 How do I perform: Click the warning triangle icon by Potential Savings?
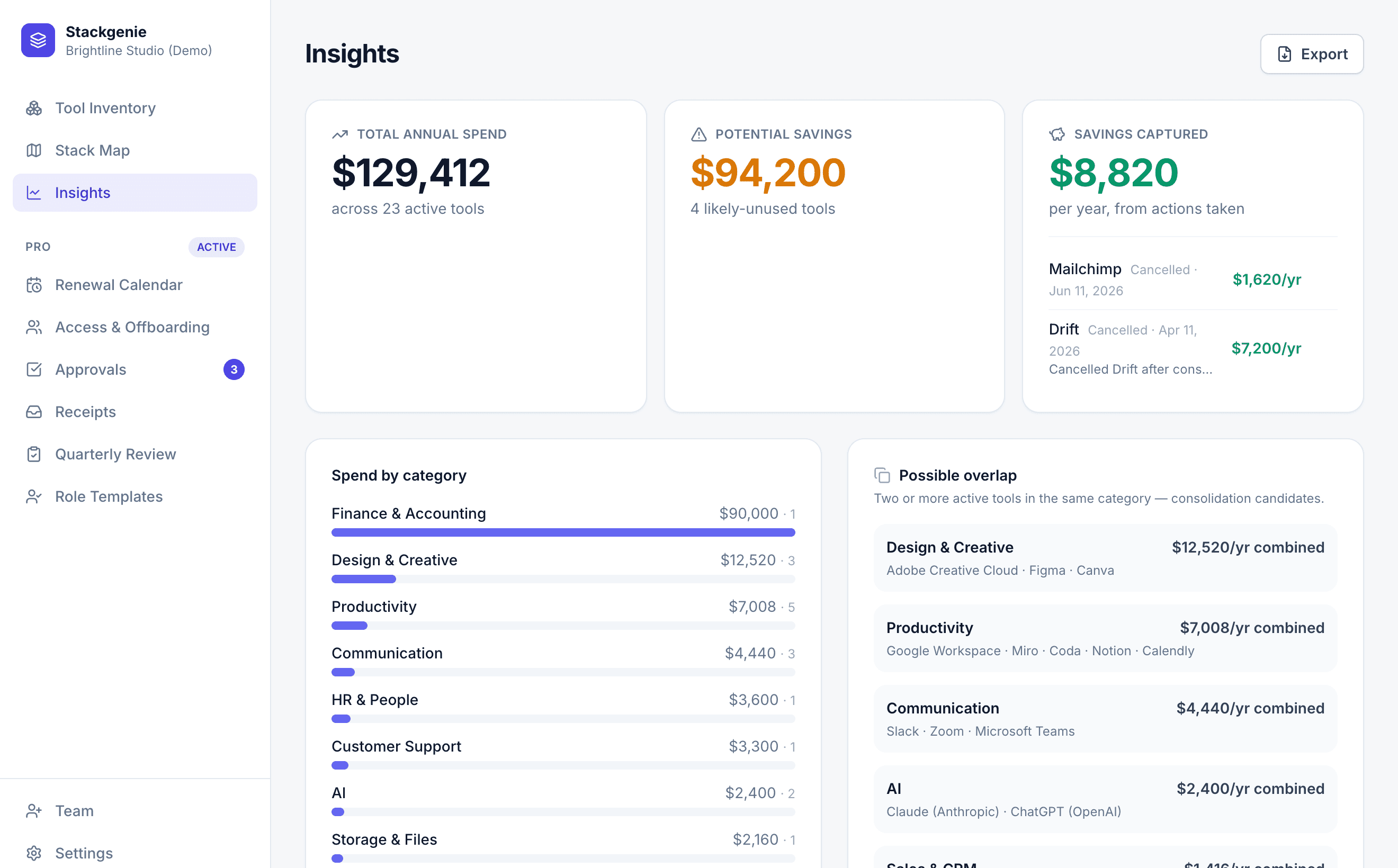[x=698, y=134]
